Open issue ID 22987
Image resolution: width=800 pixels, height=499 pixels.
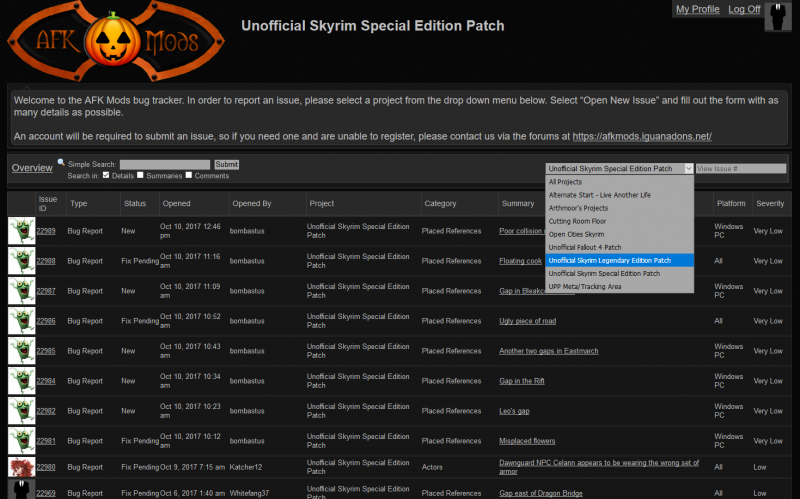(x=46, y=291)
